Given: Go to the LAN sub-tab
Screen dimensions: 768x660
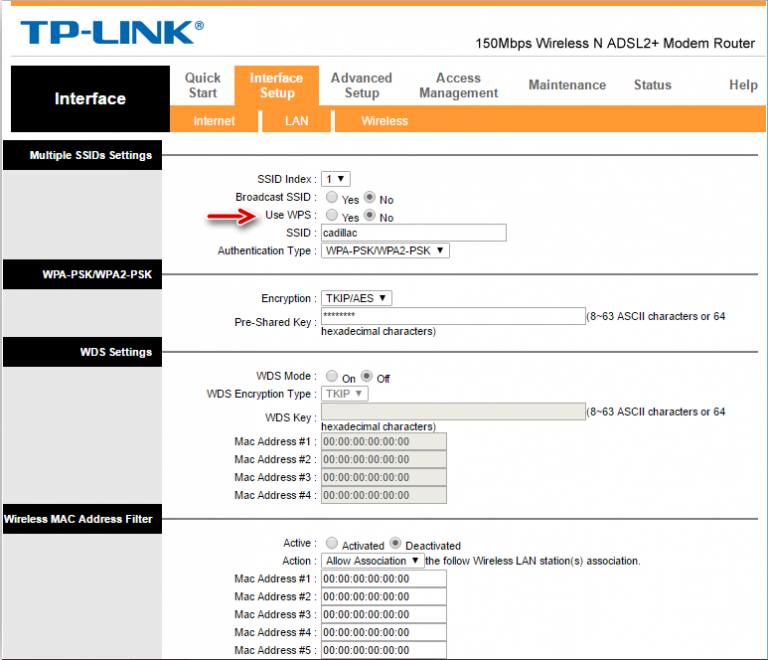Looking at the screenshot, I should pos(297,121).
